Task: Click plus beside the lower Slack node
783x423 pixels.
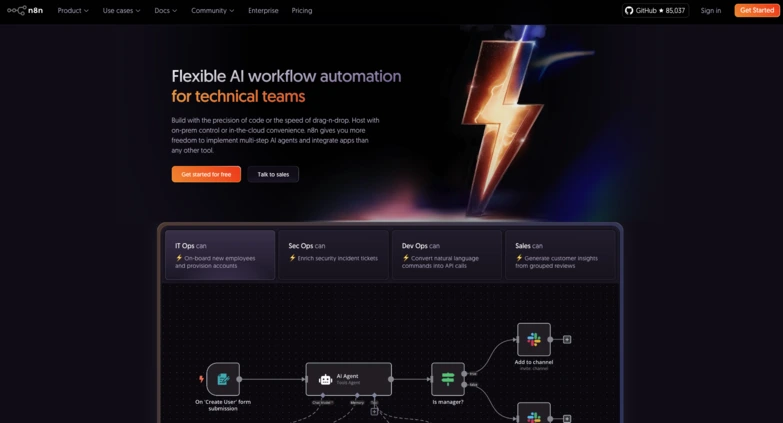Action: coord(567,419)
